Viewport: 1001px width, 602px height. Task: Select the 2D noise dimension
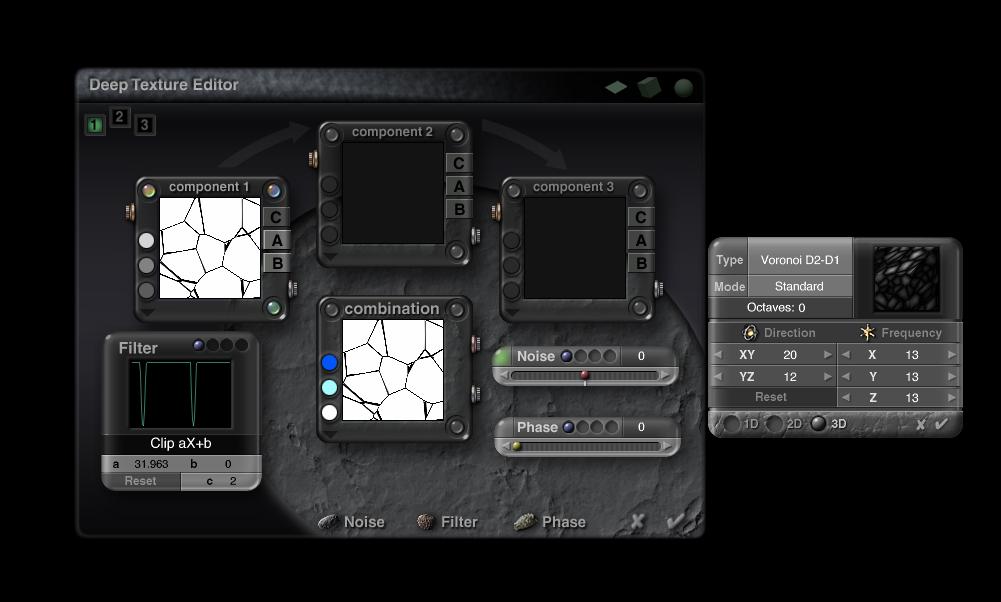pos(774,424)
